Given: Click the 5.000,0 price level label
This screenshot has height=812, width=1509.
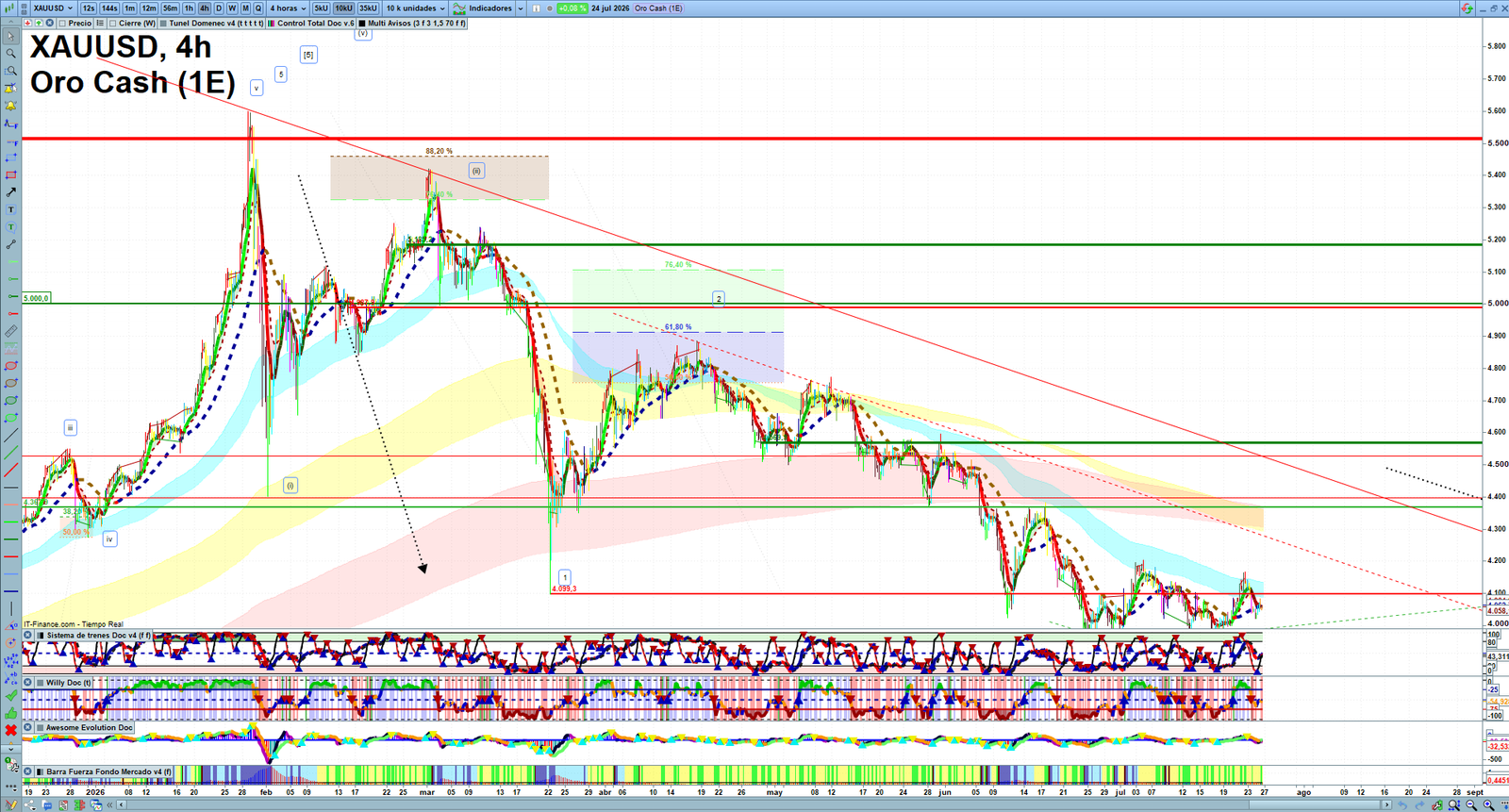Looking at the screenshot, I should [36, 298].
